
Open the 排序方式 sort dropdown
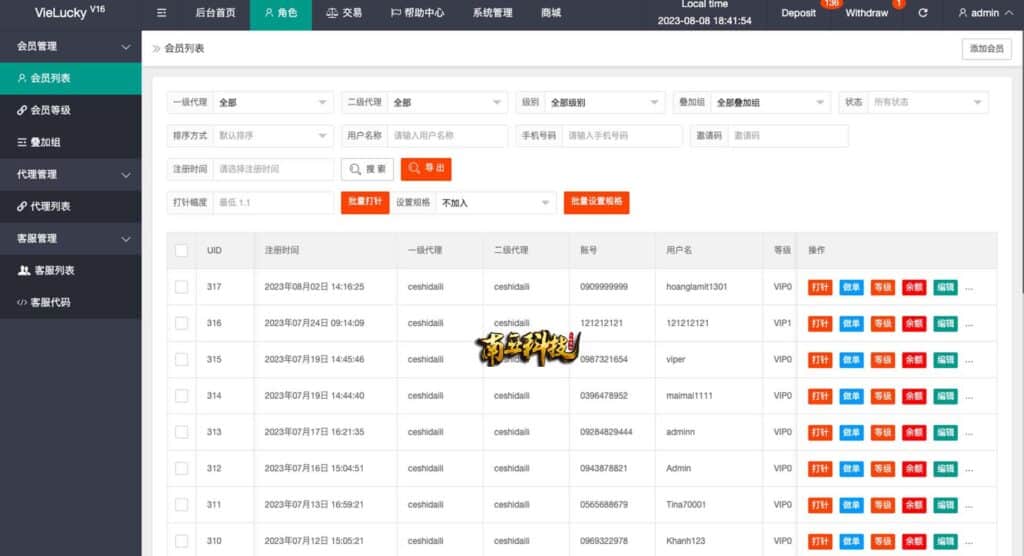272,136
